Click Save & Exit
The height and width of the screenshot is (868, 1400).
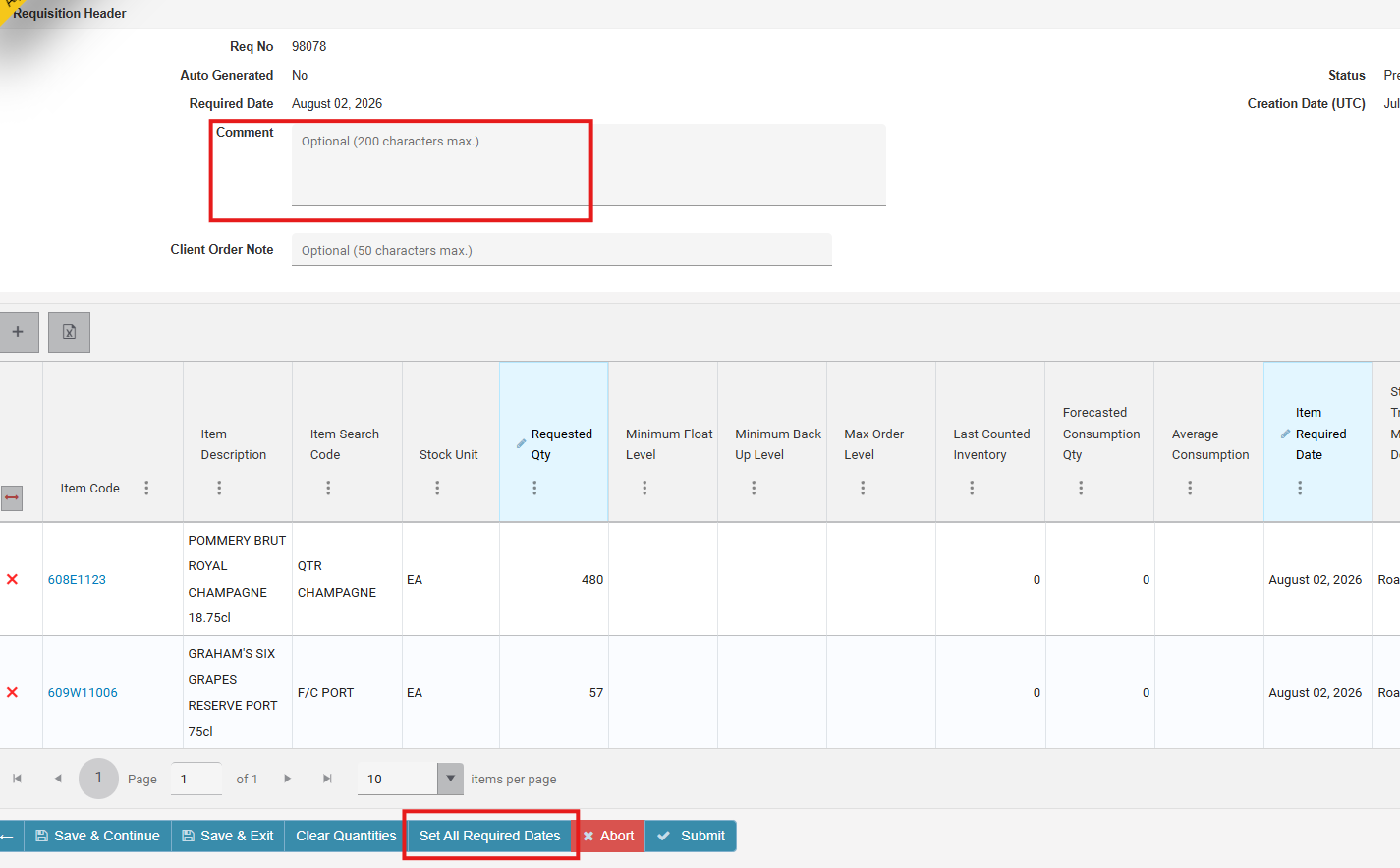coord(228,837)
